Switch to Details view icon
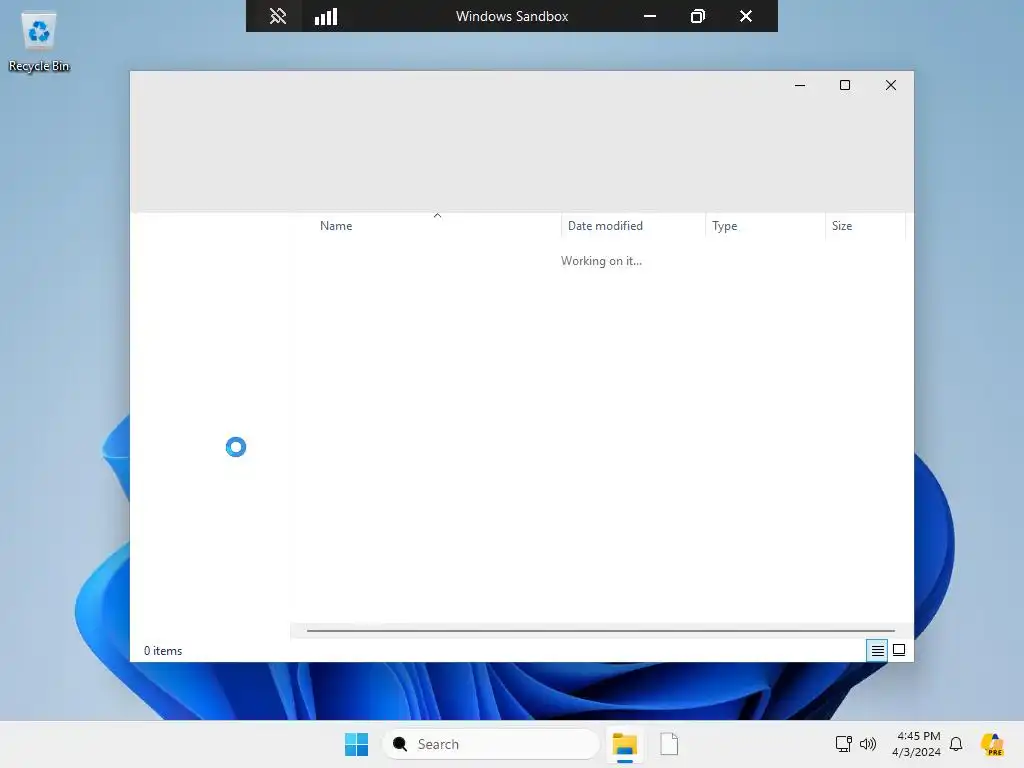 point(878,650)
